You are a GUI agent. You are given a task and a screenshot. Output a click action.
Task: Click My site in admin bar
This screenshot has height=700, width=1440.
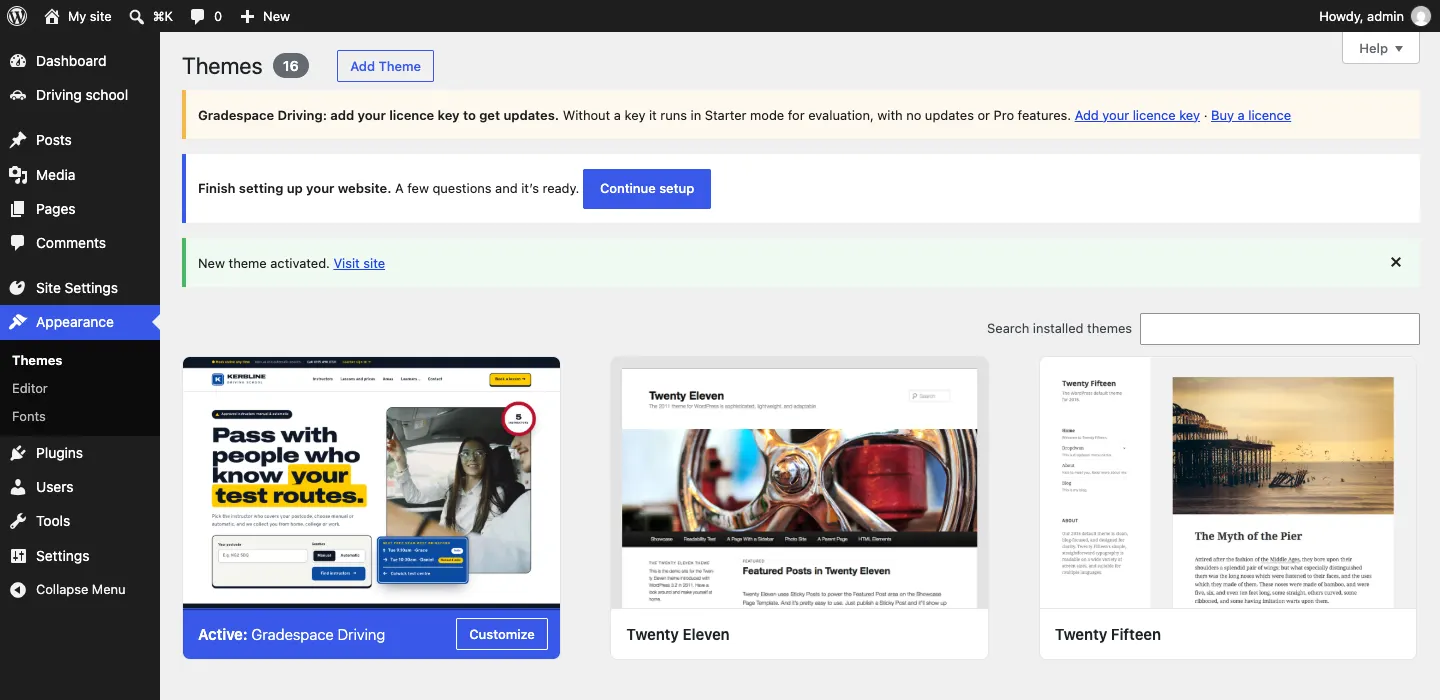[90, 16]
